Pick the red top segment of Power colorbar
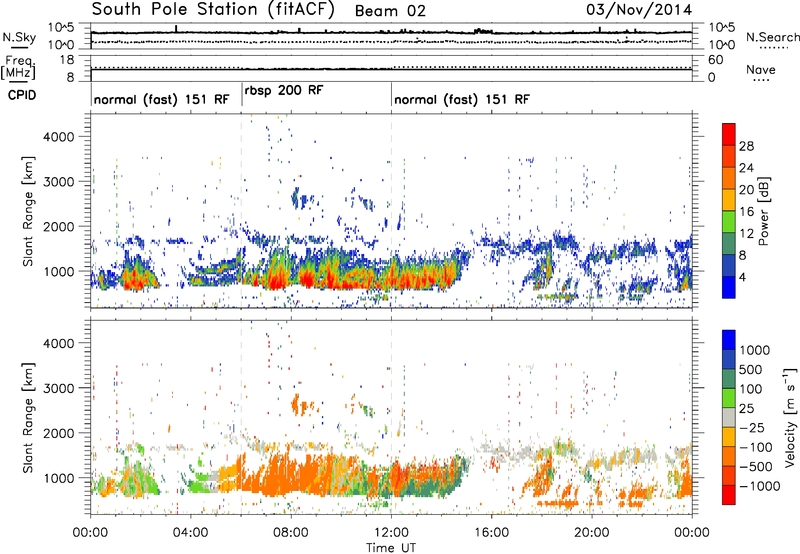Screen dimensions: 800x554 [729, 134]
